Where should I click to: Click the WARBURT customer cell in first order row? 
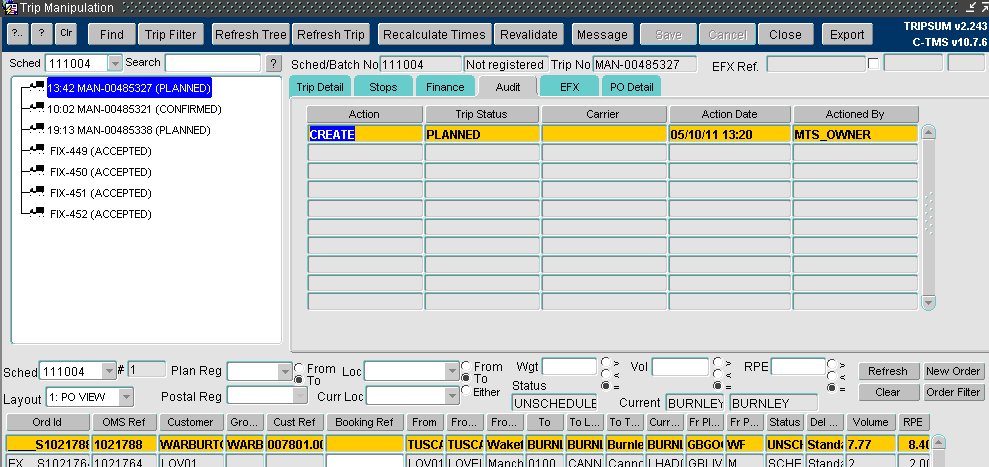click(x=192, y=444)
